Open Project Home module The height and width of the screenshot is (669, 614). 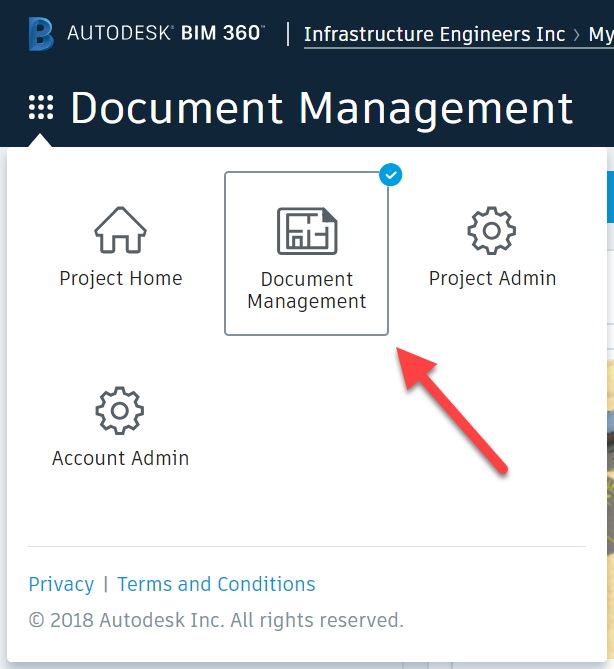121,247
